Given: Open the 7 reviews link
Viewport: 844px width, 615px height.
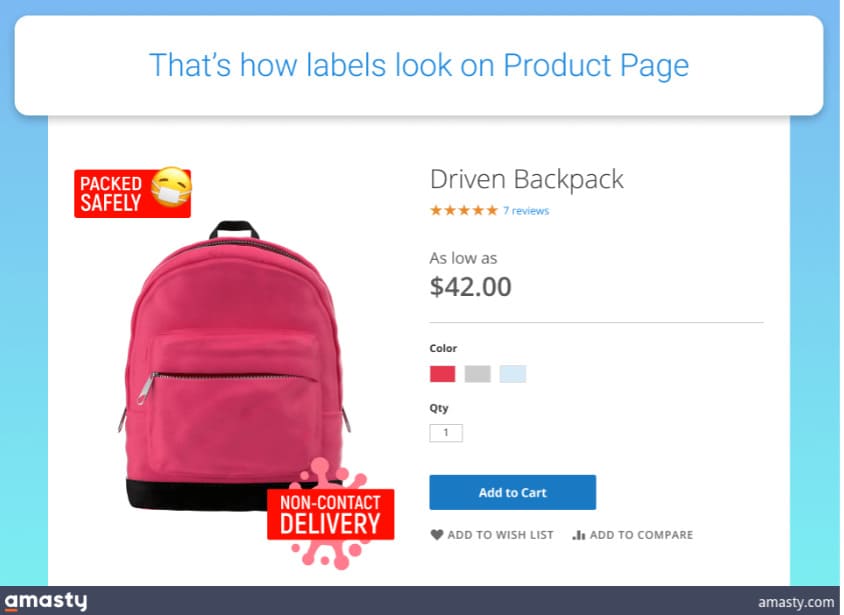Looking at the screenshot, I should 526,210.
